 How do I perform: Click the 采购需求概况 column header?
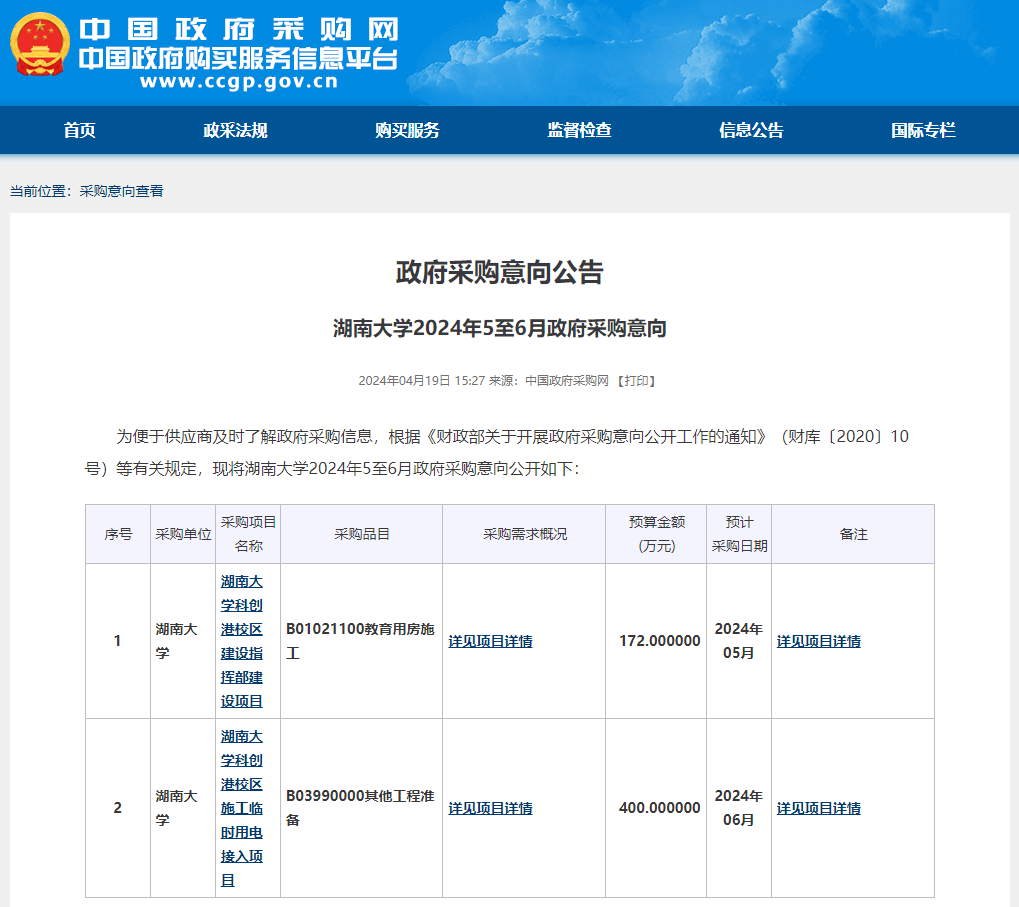pyautogui.click(x=524, y=534)
